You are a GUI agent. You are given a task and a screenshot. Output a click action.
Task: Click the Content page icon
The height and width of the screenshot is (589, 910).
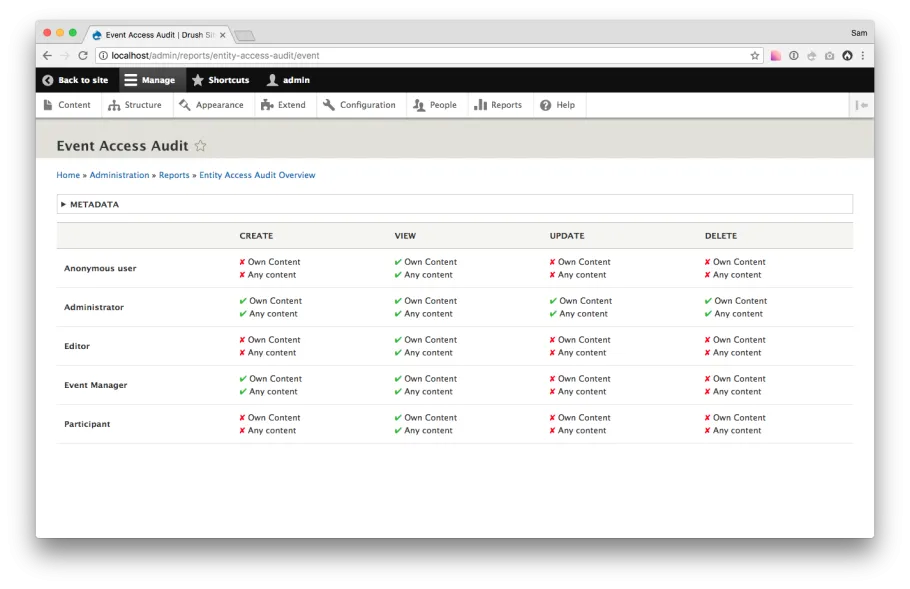click(49, 104)
